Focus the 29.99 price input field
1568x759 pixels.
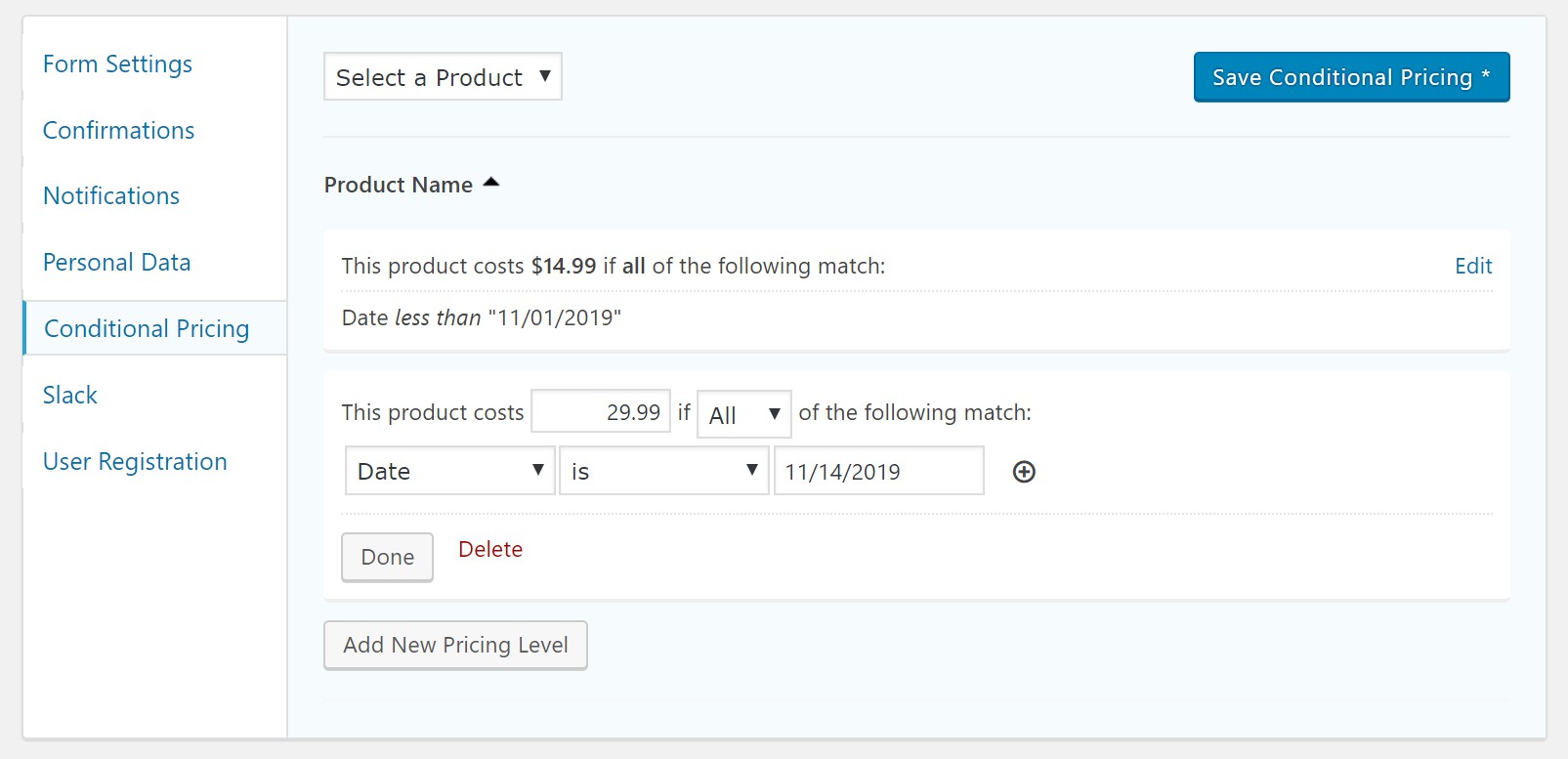coord(601,412)
